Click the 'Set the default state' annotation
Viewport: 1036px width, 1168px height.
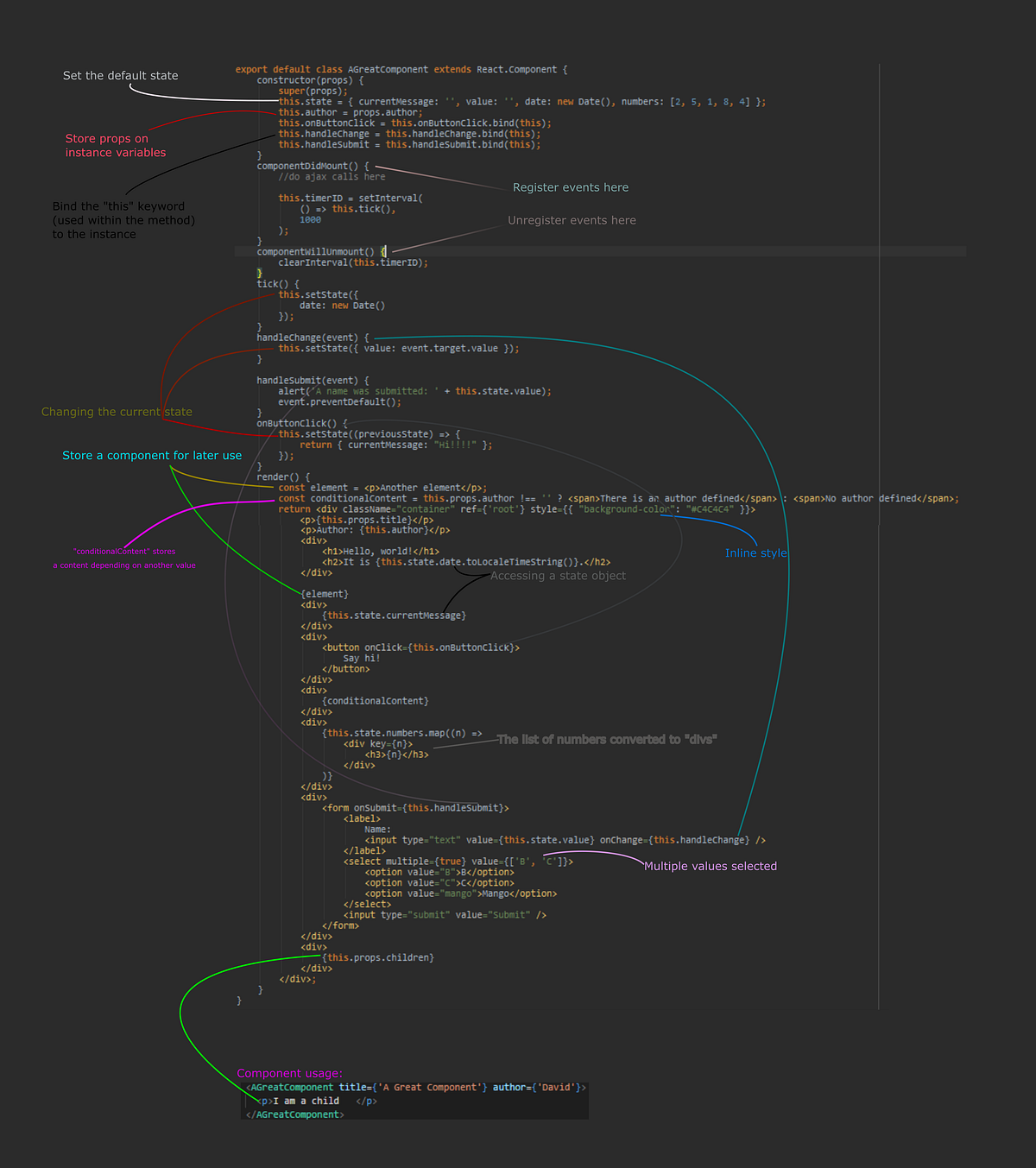click(x=119, y=75)
